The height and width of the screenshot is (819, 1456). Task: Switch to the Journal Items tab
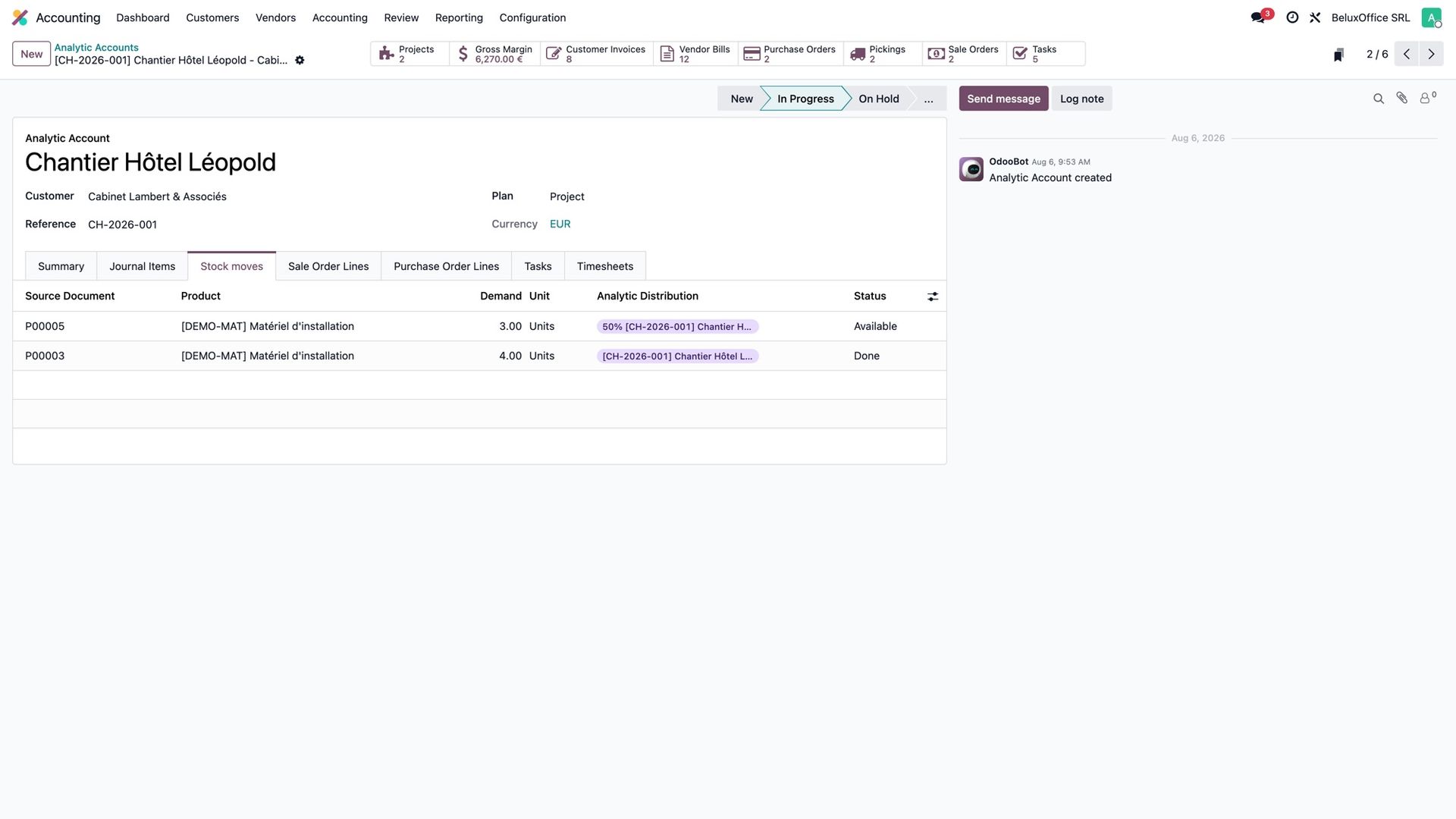[x=142, y=266]
